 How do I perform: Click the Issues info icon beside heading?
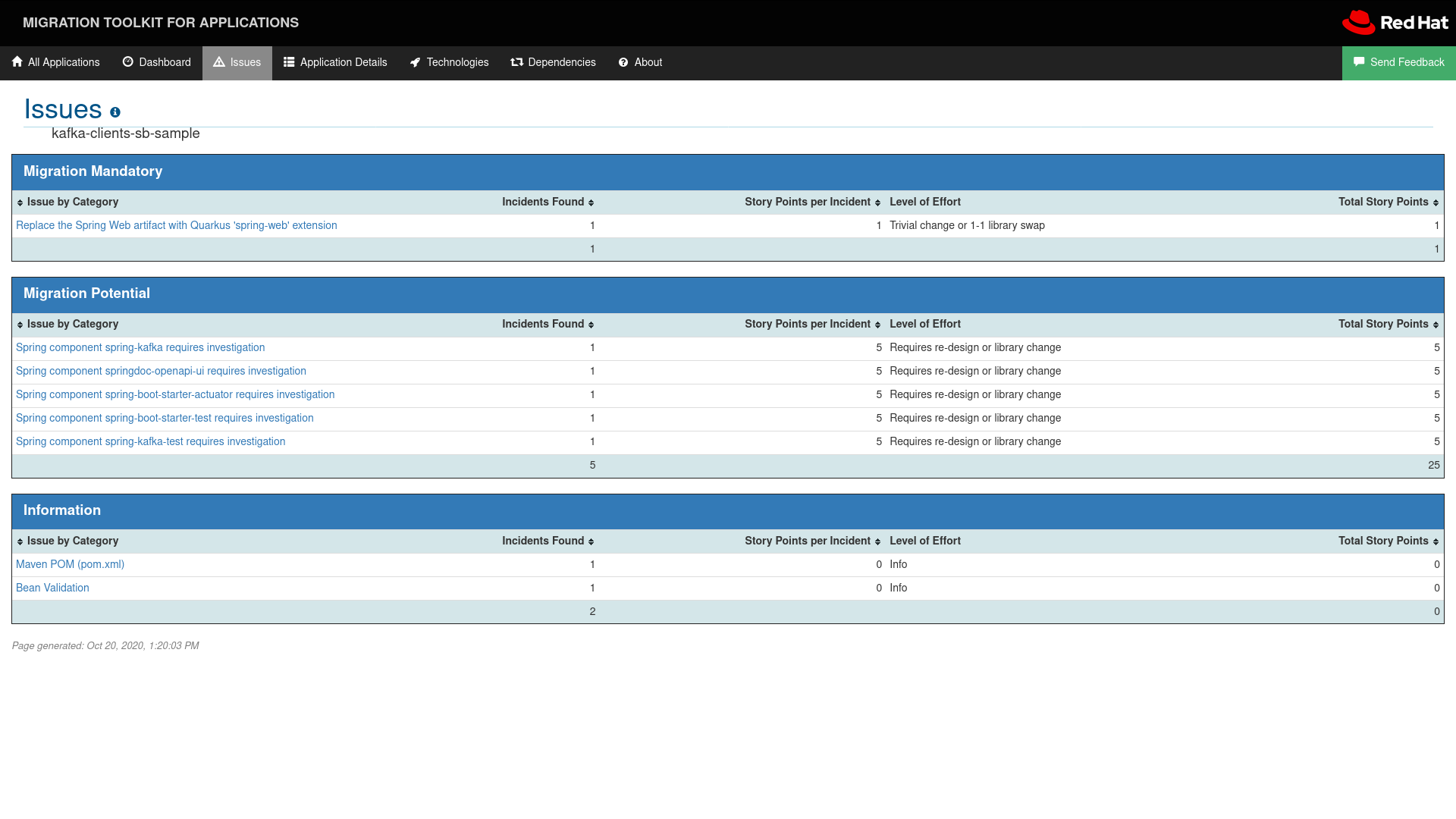coord(115,112)
